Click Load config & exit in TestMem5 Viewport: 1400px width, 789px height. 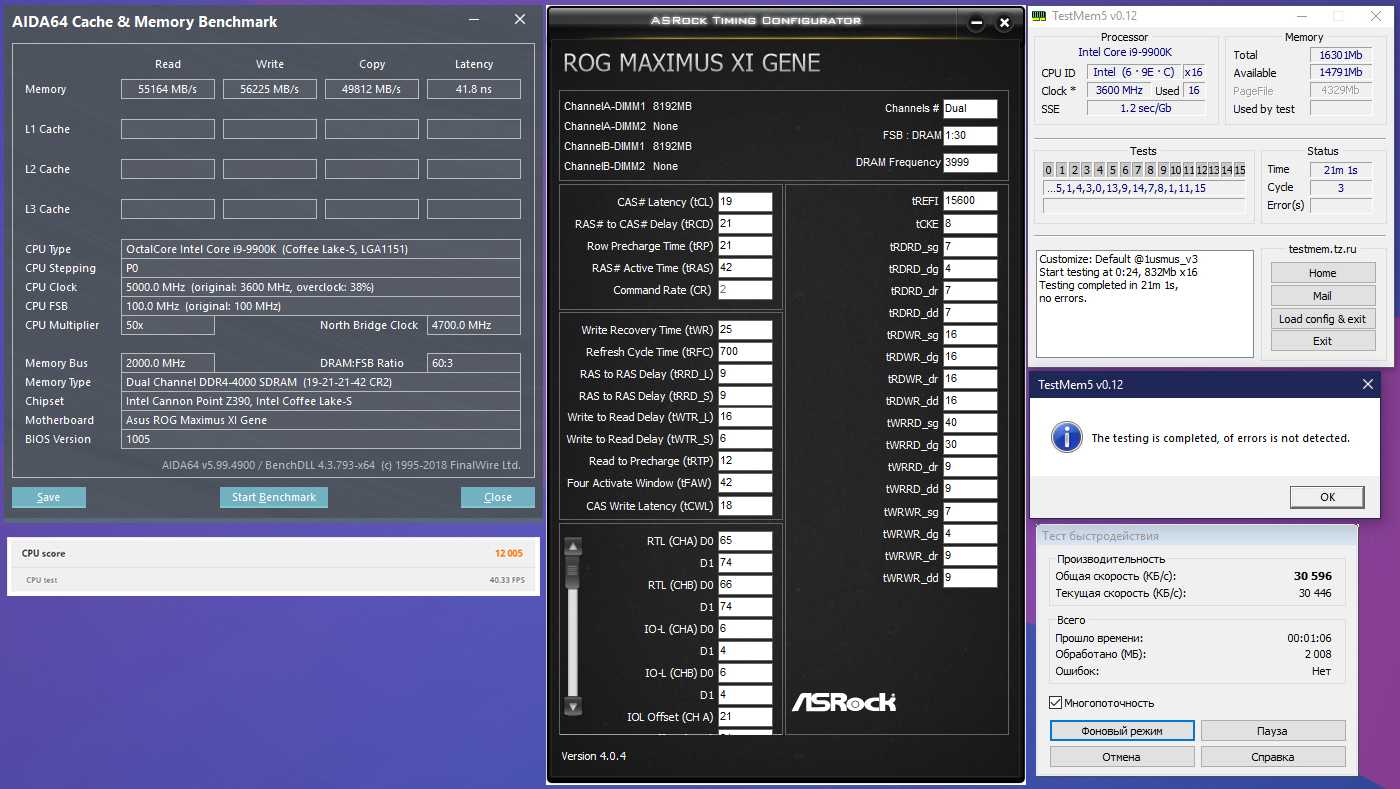pyautogui.click(x=1322, y=319)
